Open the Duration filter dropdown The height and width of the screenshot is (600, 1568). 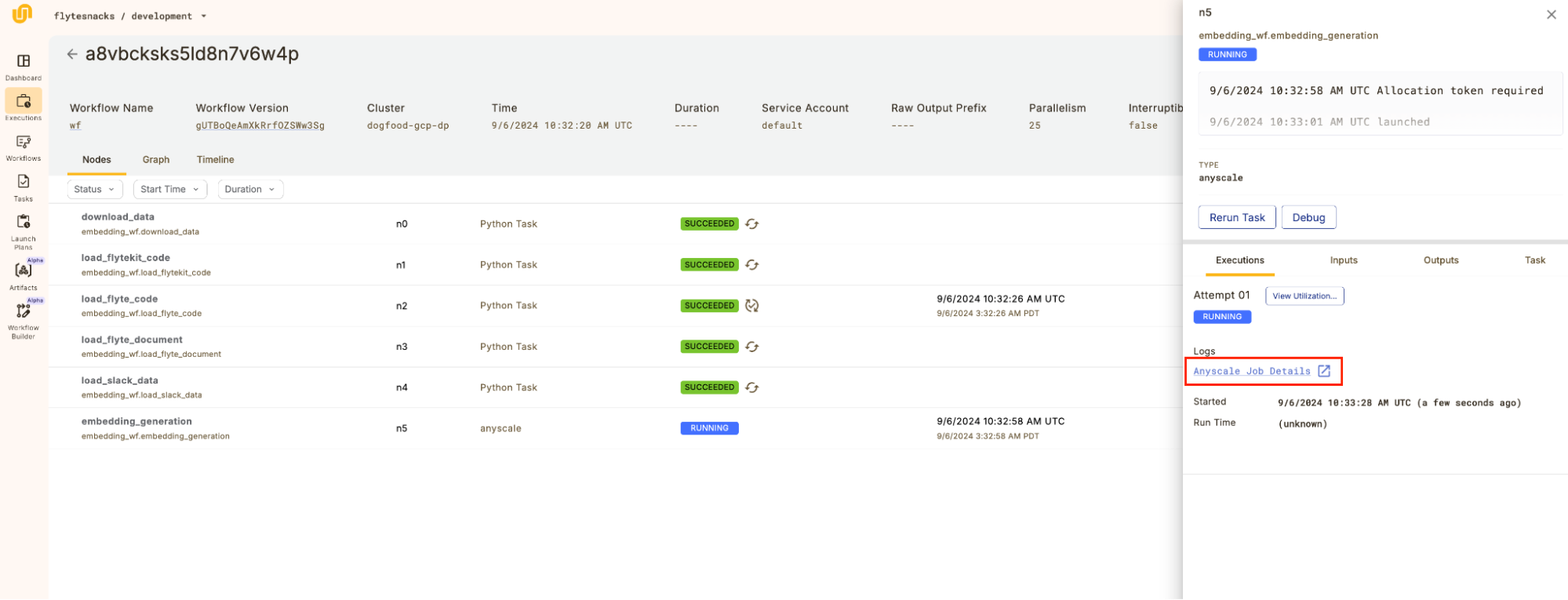250,189
